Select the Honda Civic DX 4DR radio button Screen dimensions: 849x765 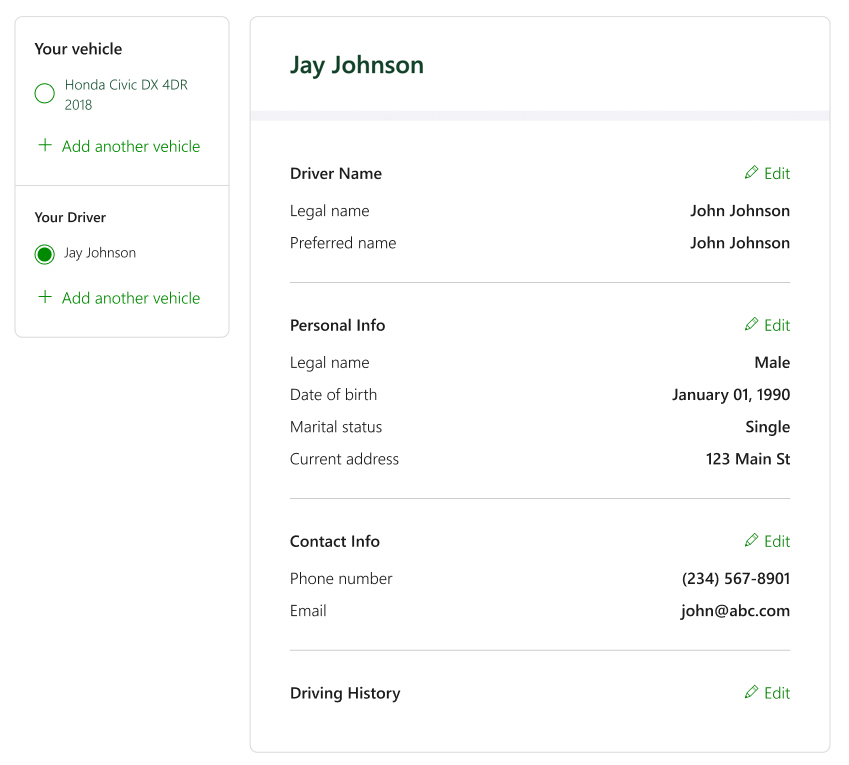point(44,94)
